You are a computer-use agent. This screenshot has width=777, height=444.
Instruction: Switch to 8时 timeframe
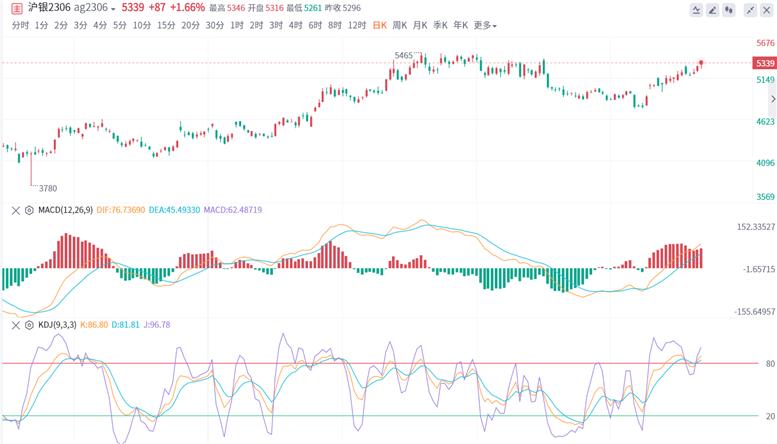(x=334, y=25)
